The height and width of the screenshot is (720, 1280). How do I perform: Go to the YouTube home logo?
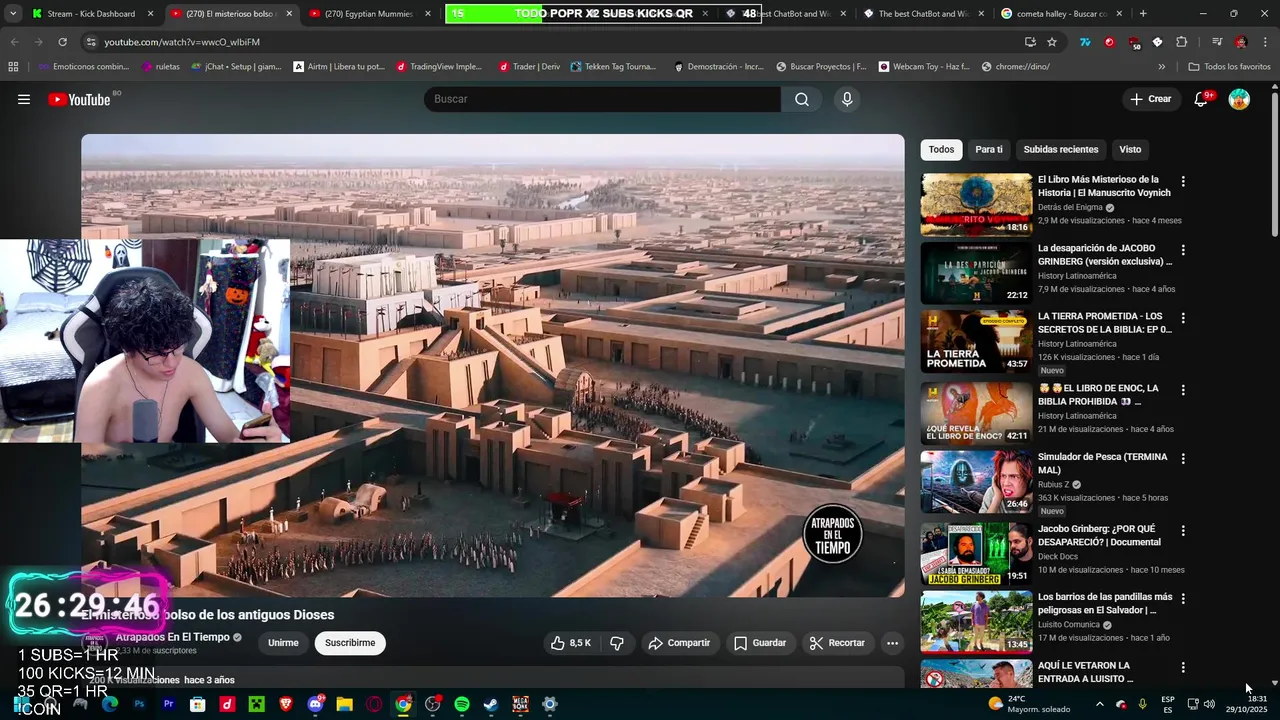click(x=80, y=99)
